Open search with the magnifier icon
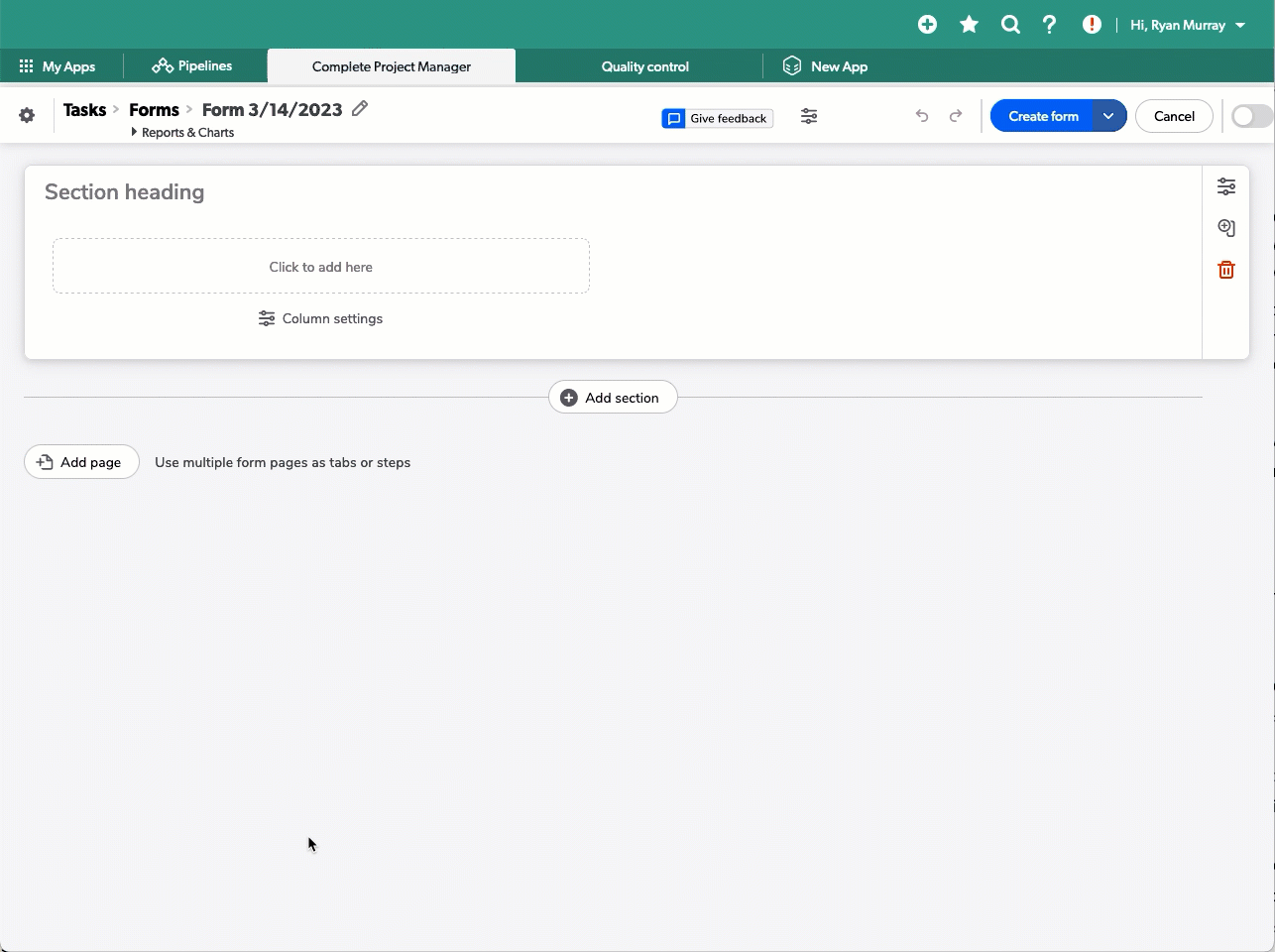This screenshot has width=1275, height=952. 1009,24
